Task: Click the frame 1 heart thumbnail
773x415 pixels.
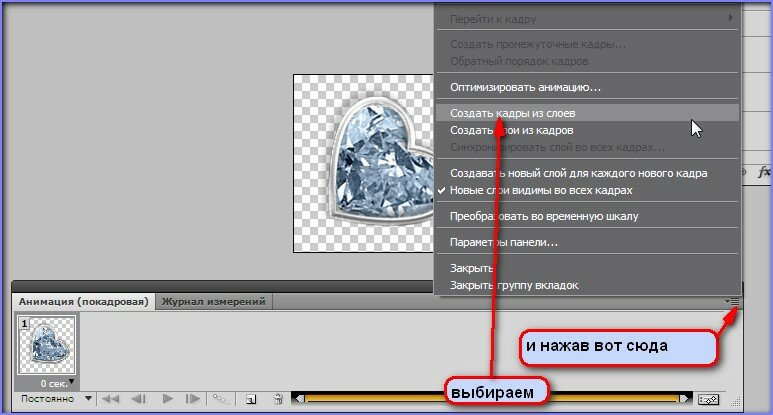Action: tap(46, 346)
